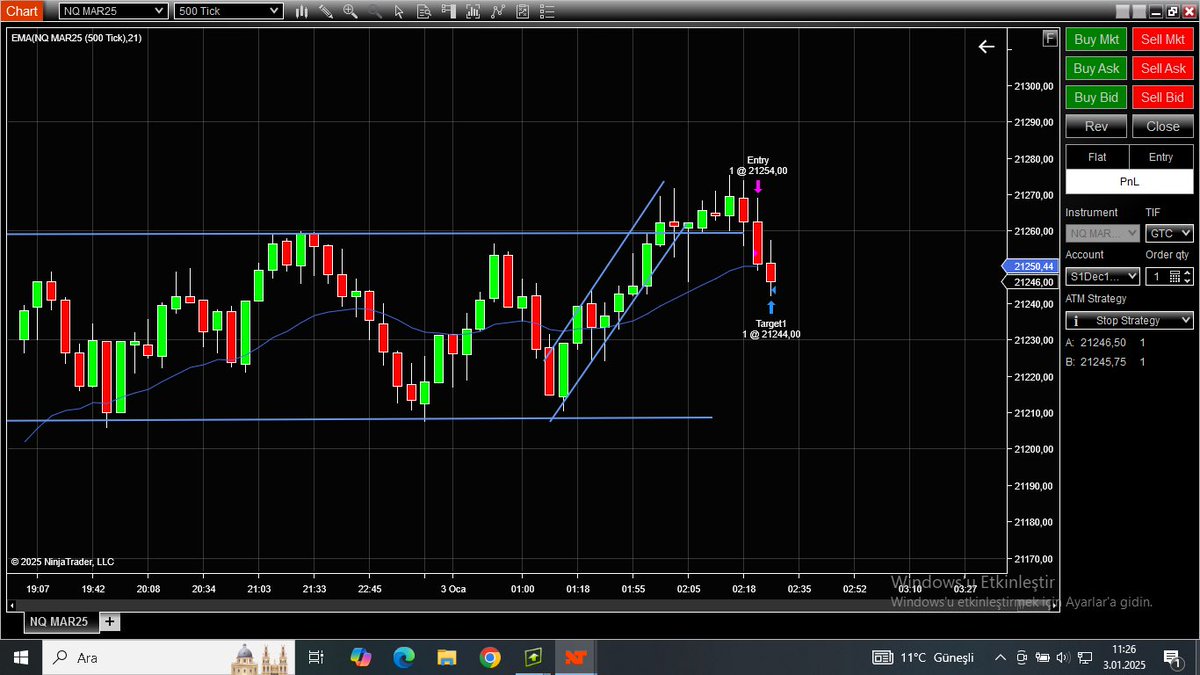Click the Entry price cell
Image resolution: width=1200 pixels, height=675 pixels.
click(1161, 157)
